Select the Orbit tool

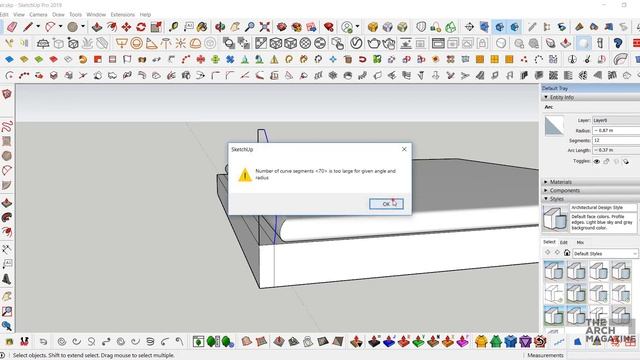(220, 27)
